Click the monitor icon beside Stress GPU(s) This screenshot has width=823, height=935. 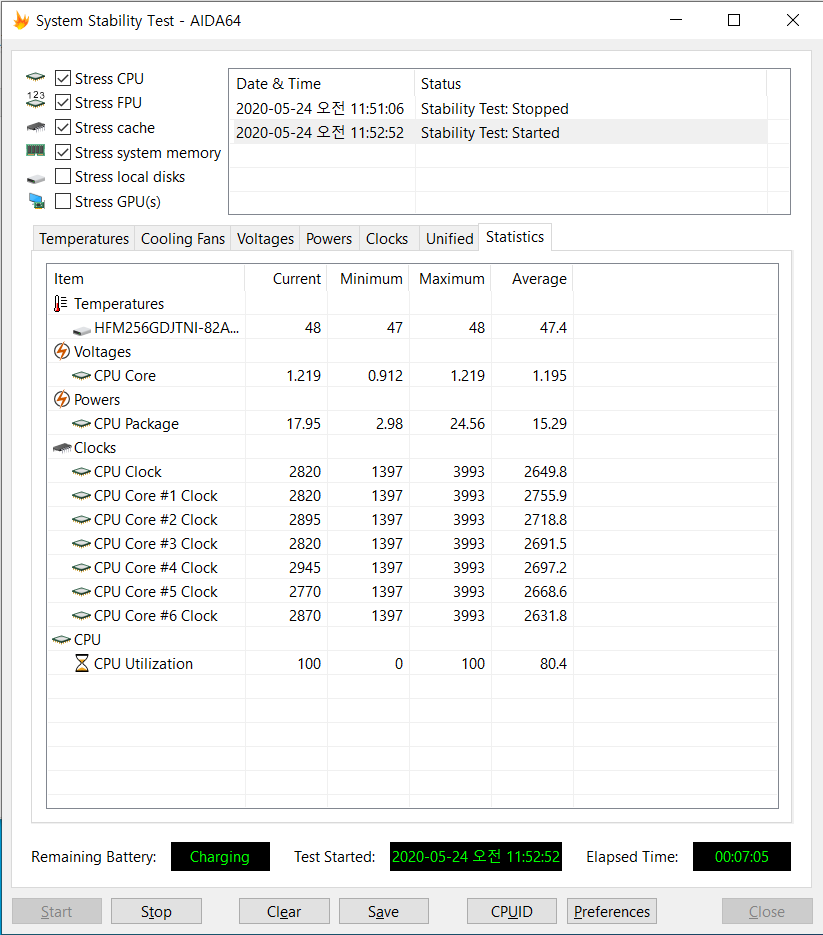point(36,201)
